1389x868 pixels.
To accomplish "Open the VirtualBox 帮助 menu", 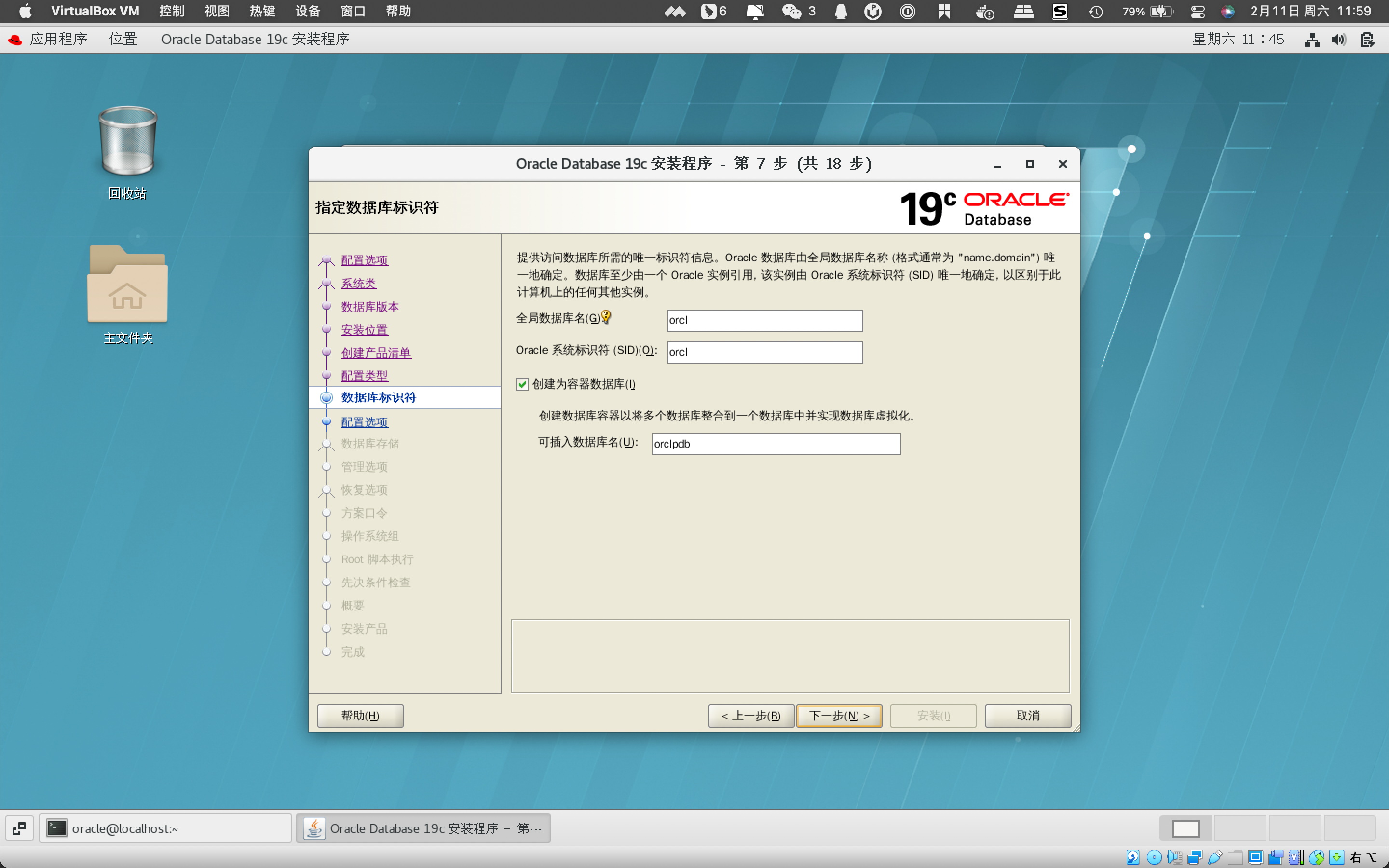I will coord(398,11).
